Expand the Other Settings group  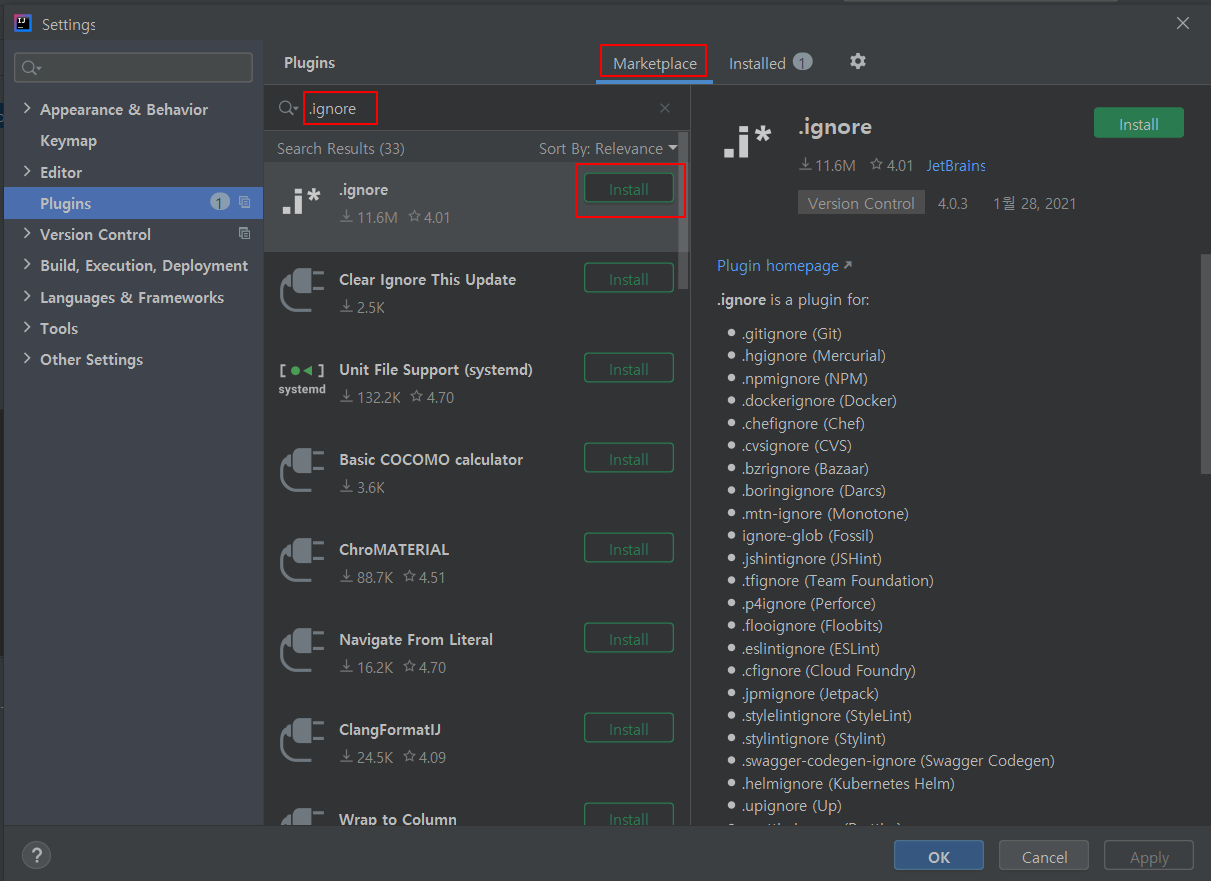pyautogui.click(x=27, y=359)
